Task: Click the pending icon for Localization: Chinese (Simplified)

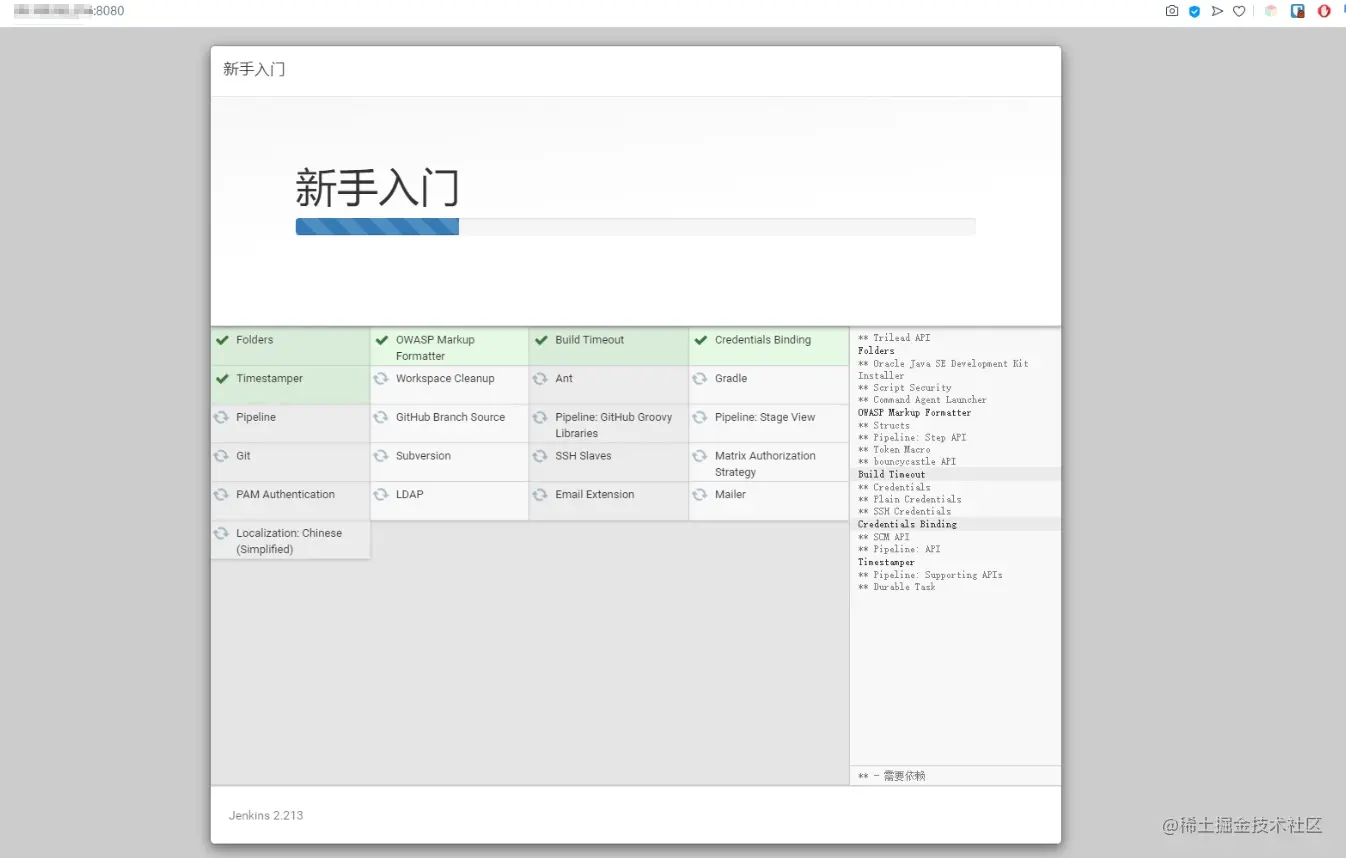Action: pos(221,534)
